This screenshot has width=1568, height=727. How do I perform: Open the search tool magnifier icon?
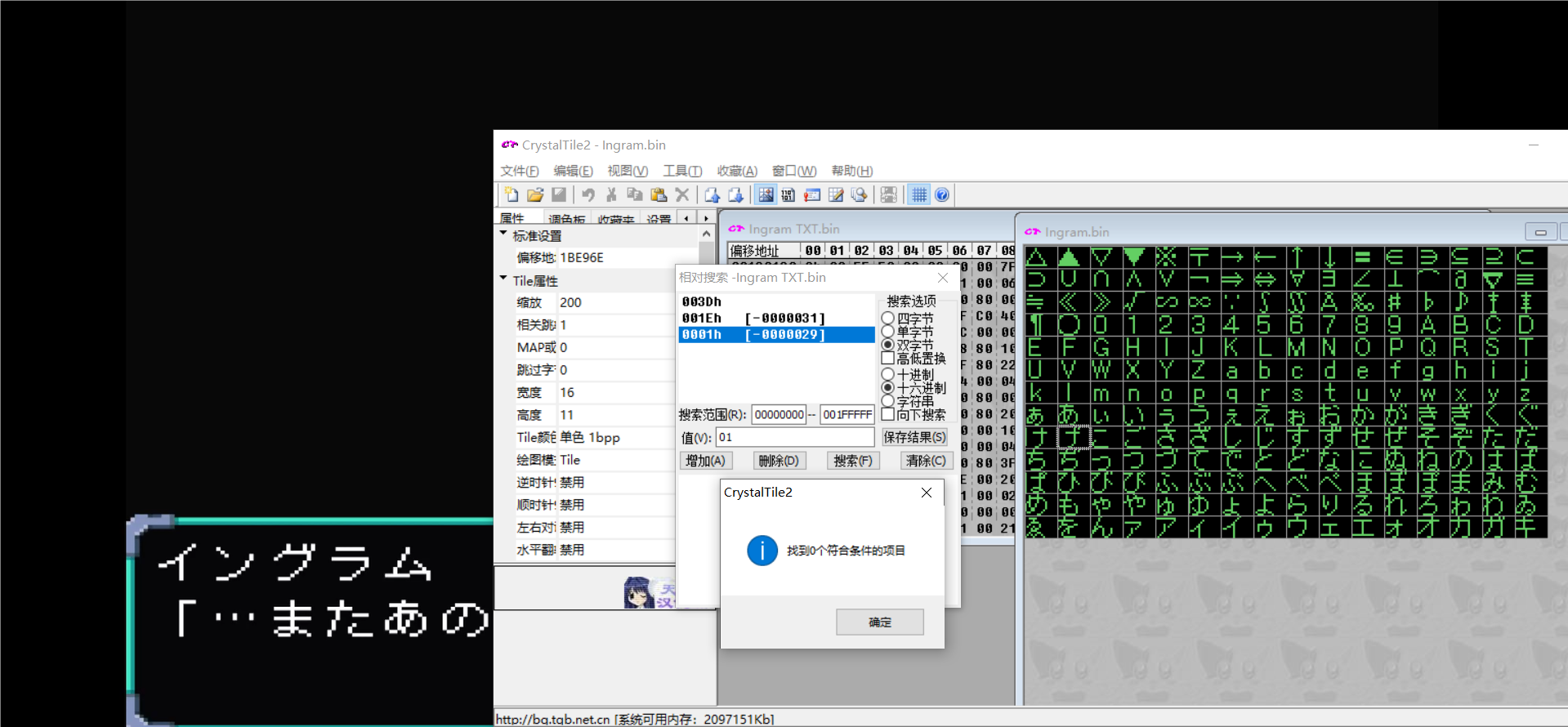tap(859, 194)
